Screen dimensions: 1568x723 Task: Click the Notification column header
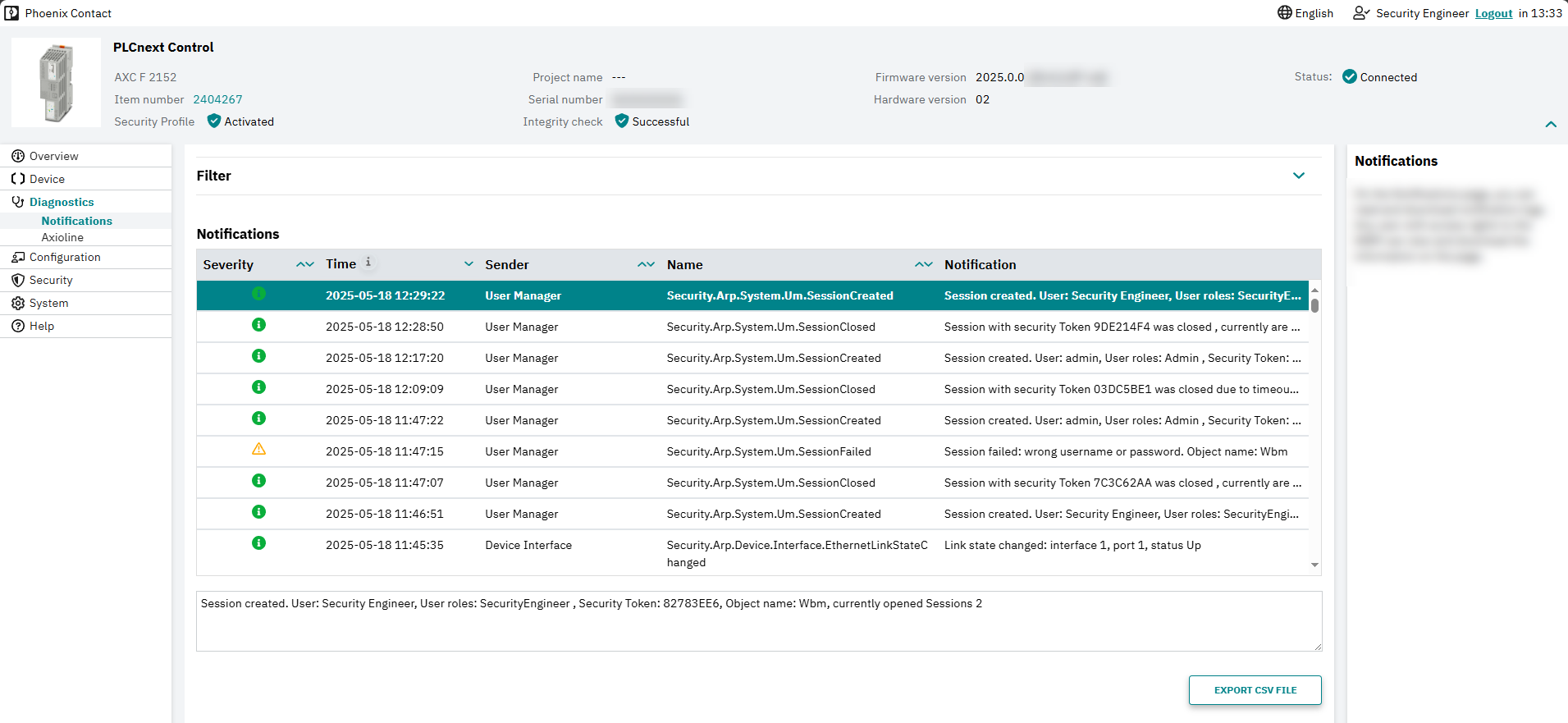point(980,264)
